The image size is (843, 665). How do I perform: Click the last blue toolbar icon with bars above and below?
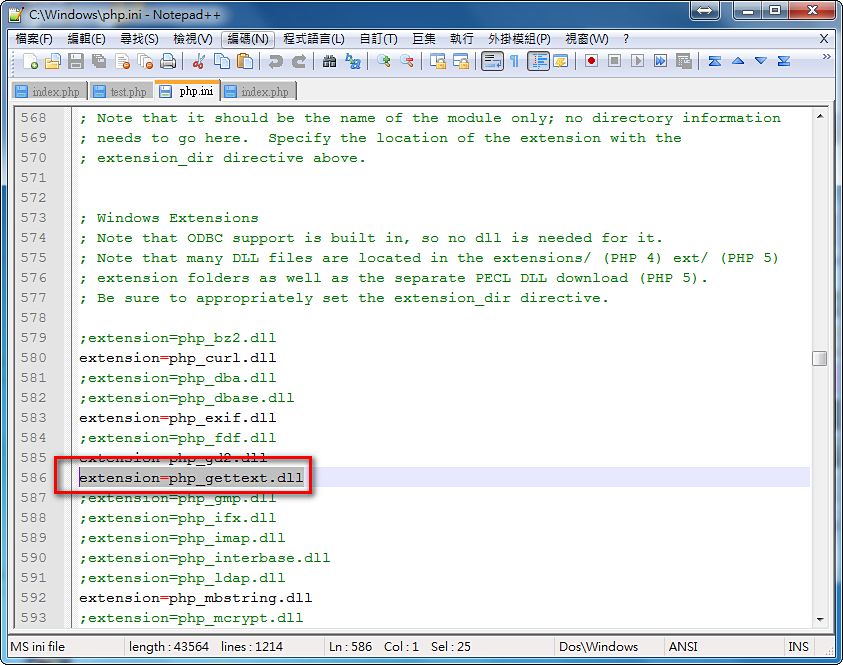784,61
